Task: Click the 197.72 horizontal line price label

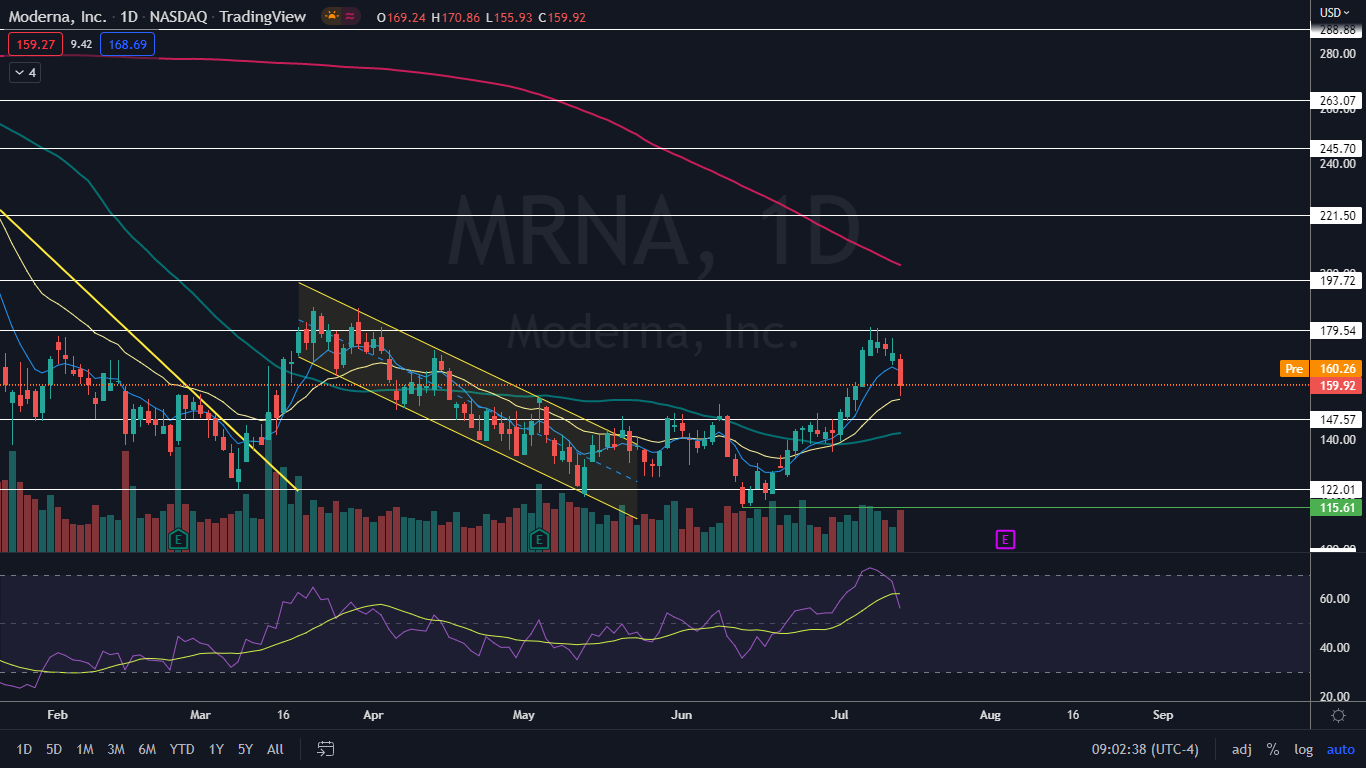Action: tap(1337, 281)
